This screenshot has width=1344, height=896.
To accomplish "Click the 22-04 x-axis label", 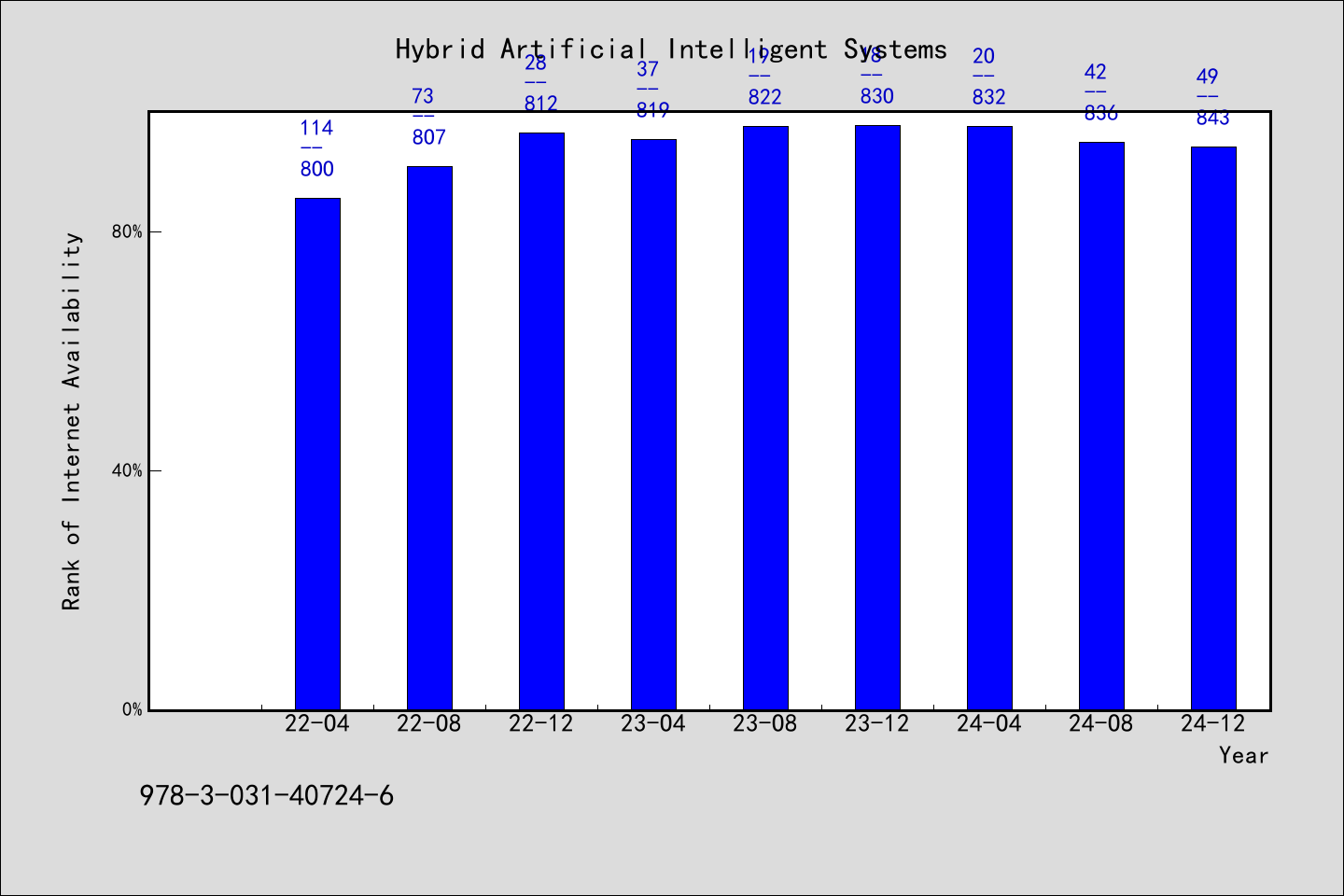I will pyautogui.click(x=317, y=723).
